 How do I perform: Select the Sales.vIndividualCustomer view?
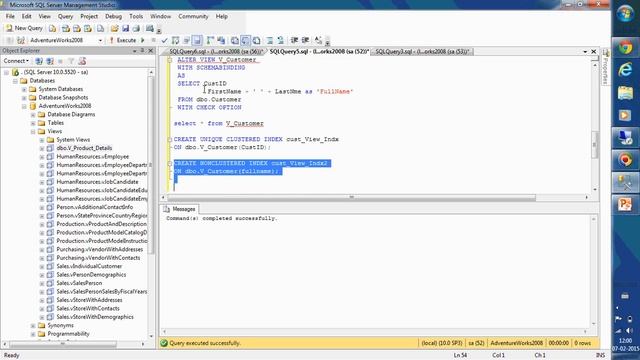(x=89, y=266)
